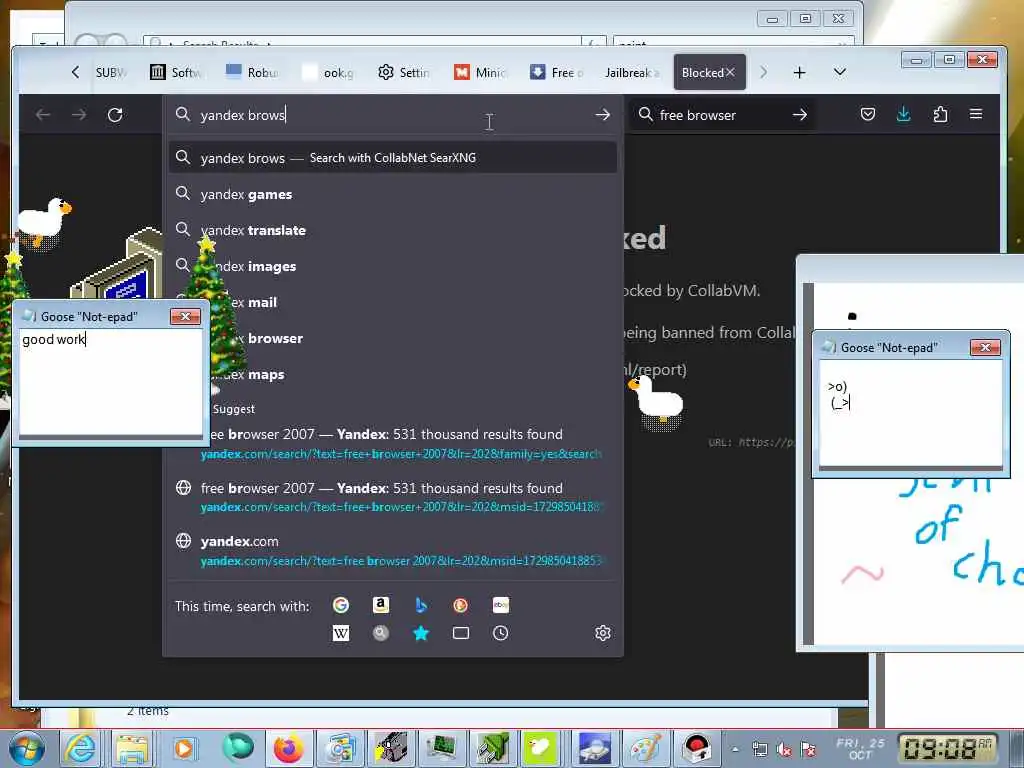Switch to the Free tab
Image resolution: width=1024 pixels, height=768 pixels.
[x=556, y=72]
